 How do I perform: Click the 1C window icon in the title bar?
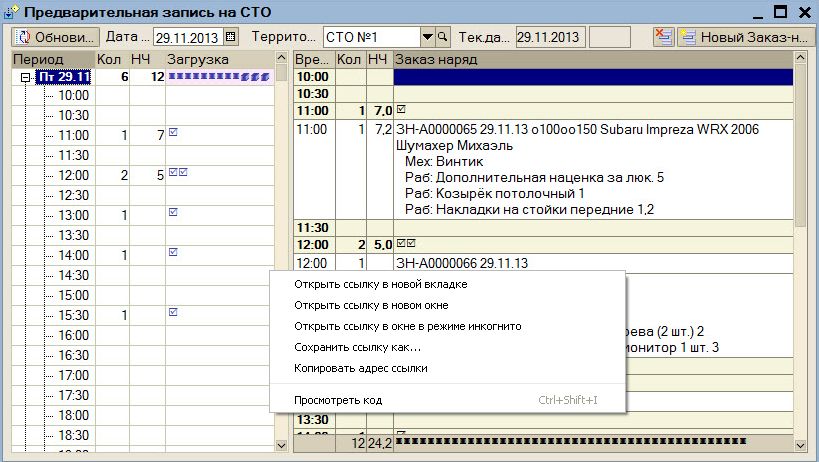(x=11, y=11)
